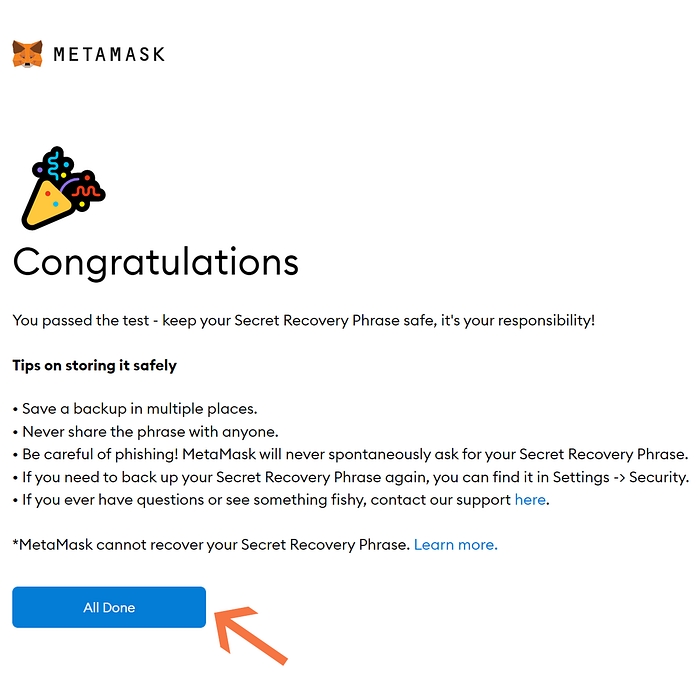Click the "Never share the phrase with anyone" tip

[150, 432]
